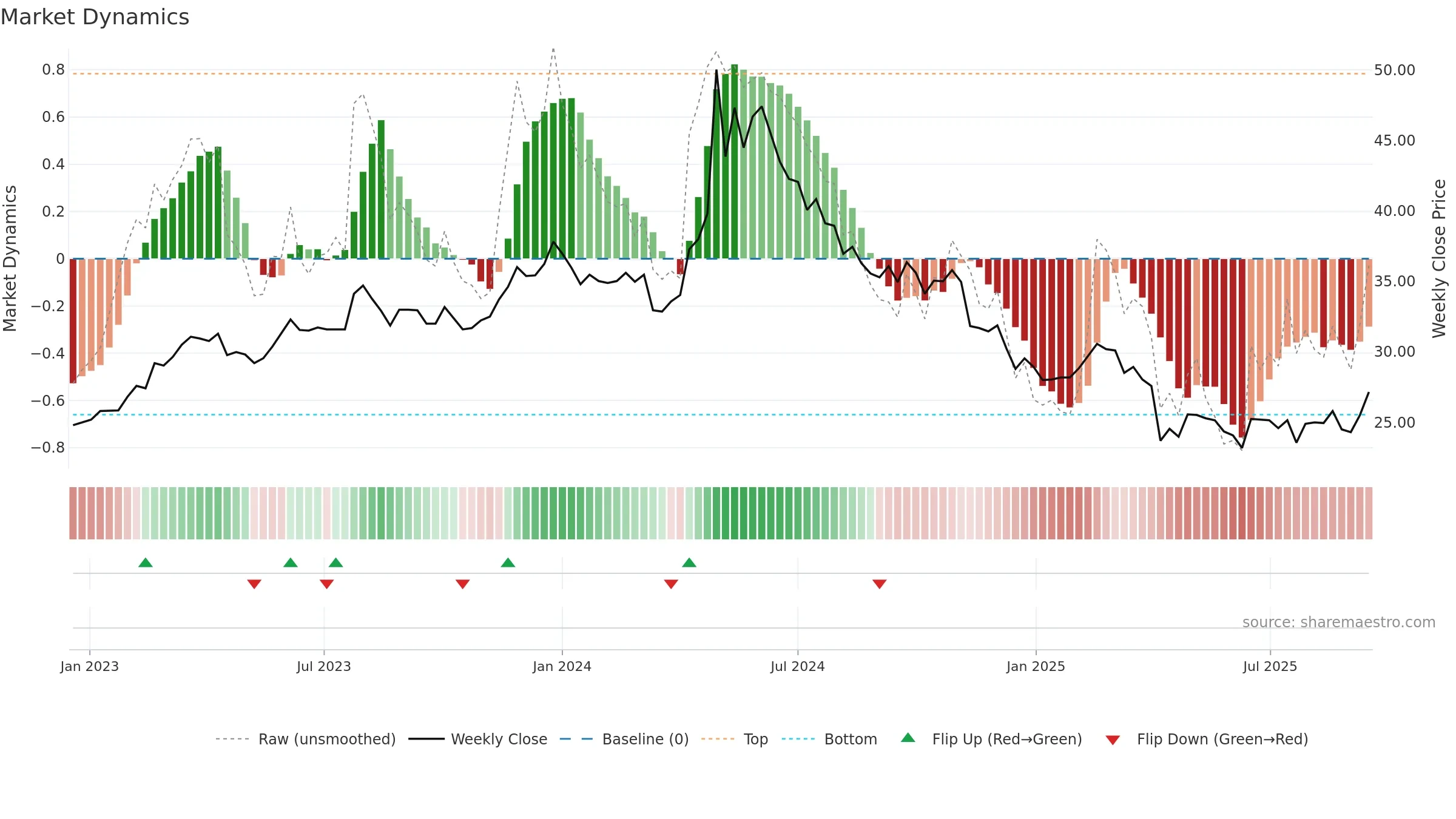The width and height of the screenshot is (1456, 819).
Task: Click the red flip-down marker in September 2024
Action: point(880,584)
